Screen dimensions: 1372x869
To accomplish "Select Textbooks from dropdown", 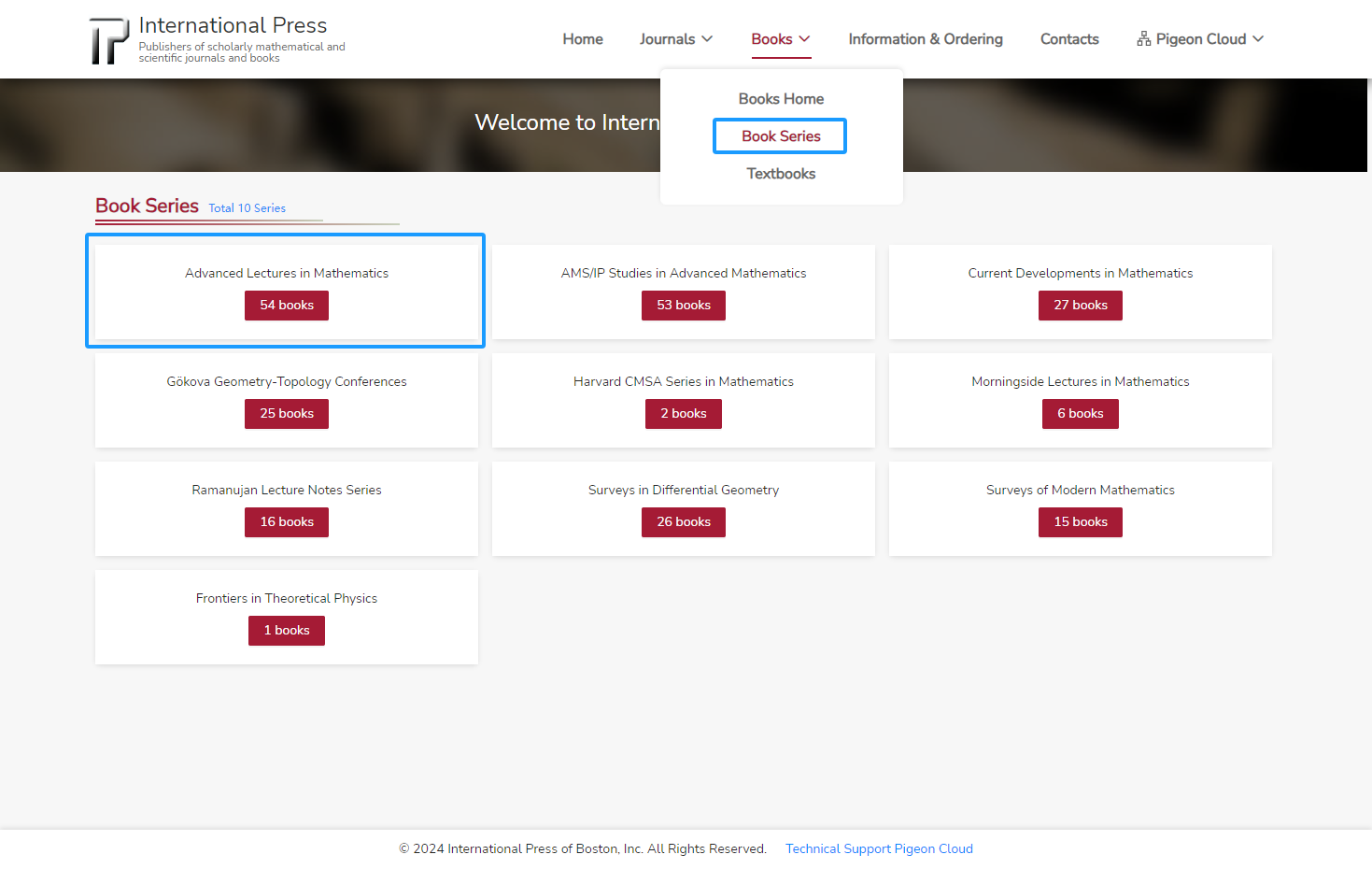I will (x=781, y=174).
